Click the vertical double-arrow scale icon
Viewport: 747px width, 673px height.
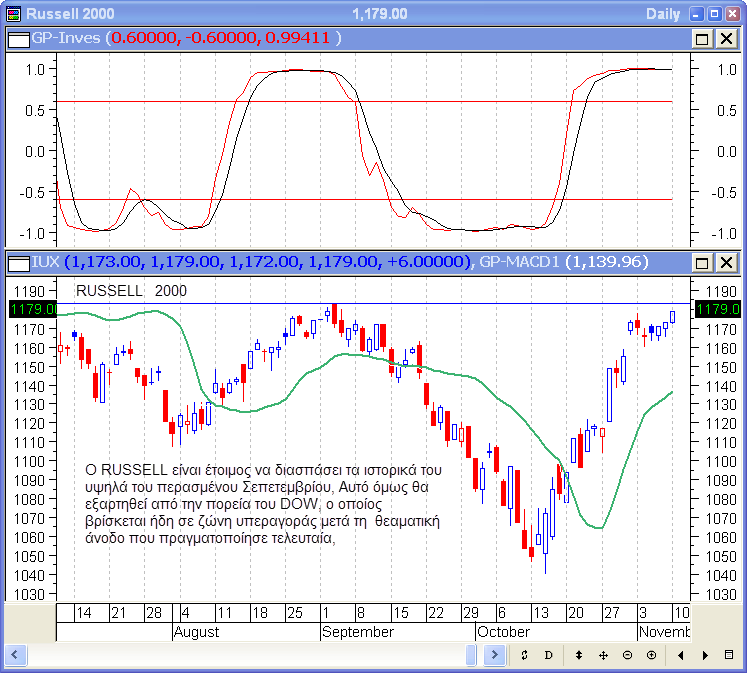(578, 655)
